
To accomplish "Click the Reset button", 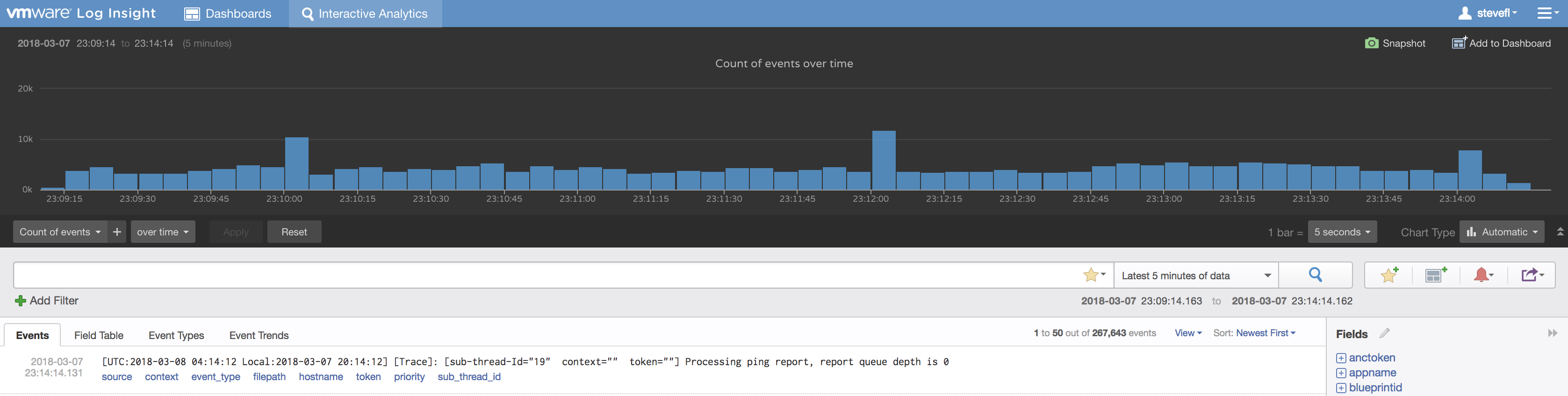I will pos(294,232).
